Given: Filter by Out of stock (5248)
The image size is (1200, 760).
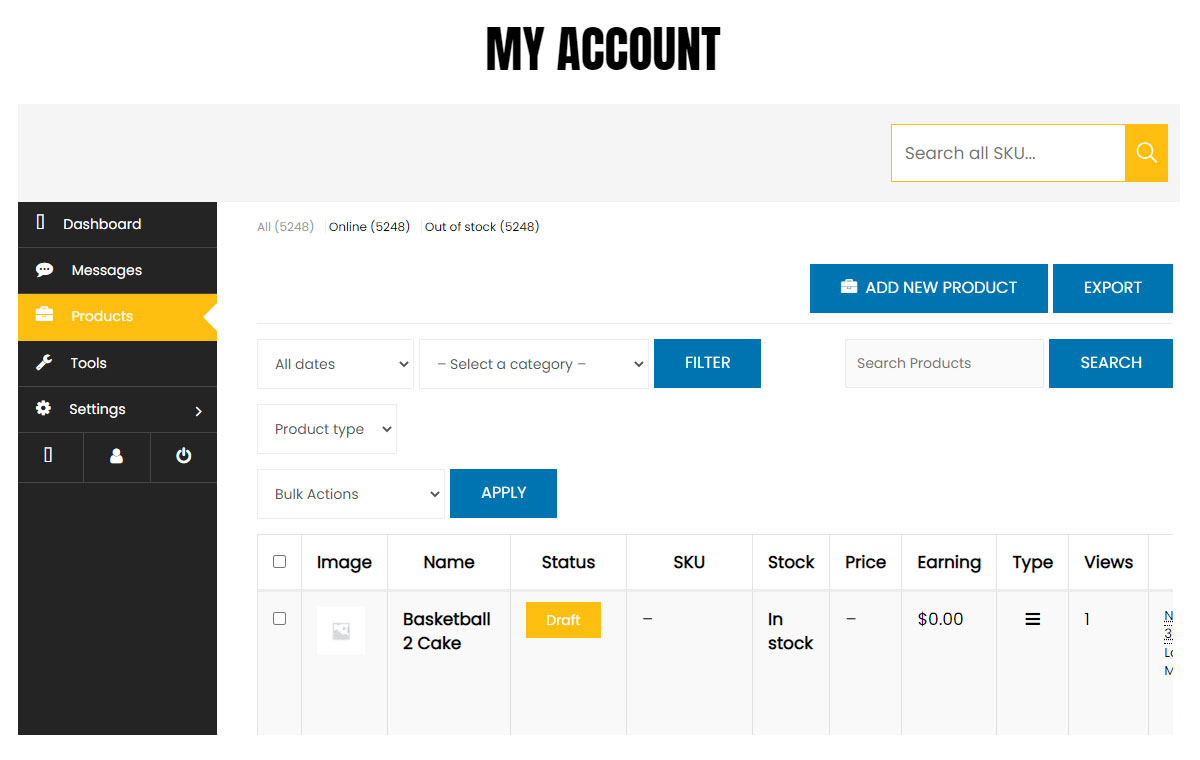Looking at the screenshot, I should coord(482,227).
